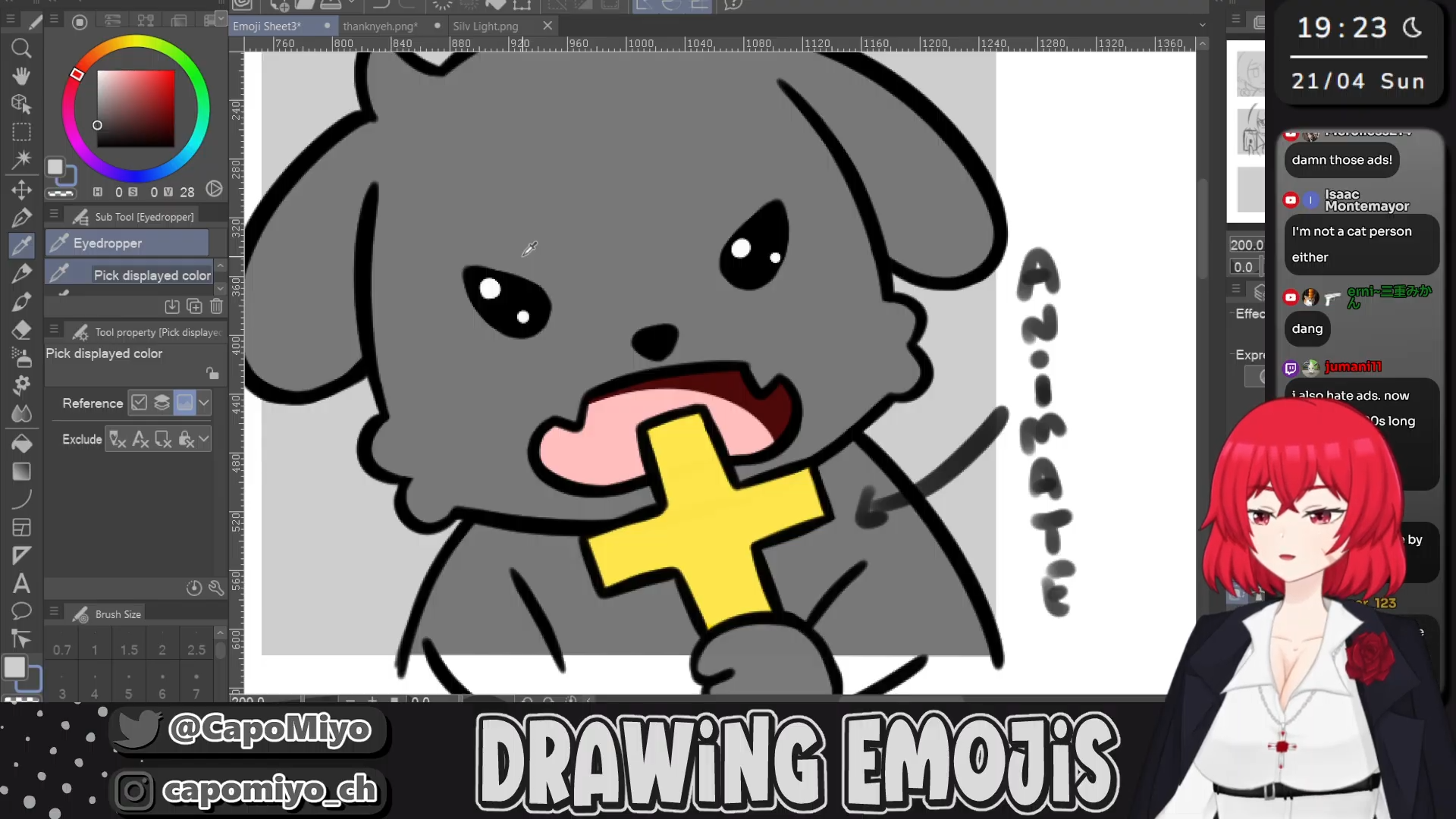The image size is (1456, 819).
Task: Delete sub tool with trash icon
Action: 216,306
